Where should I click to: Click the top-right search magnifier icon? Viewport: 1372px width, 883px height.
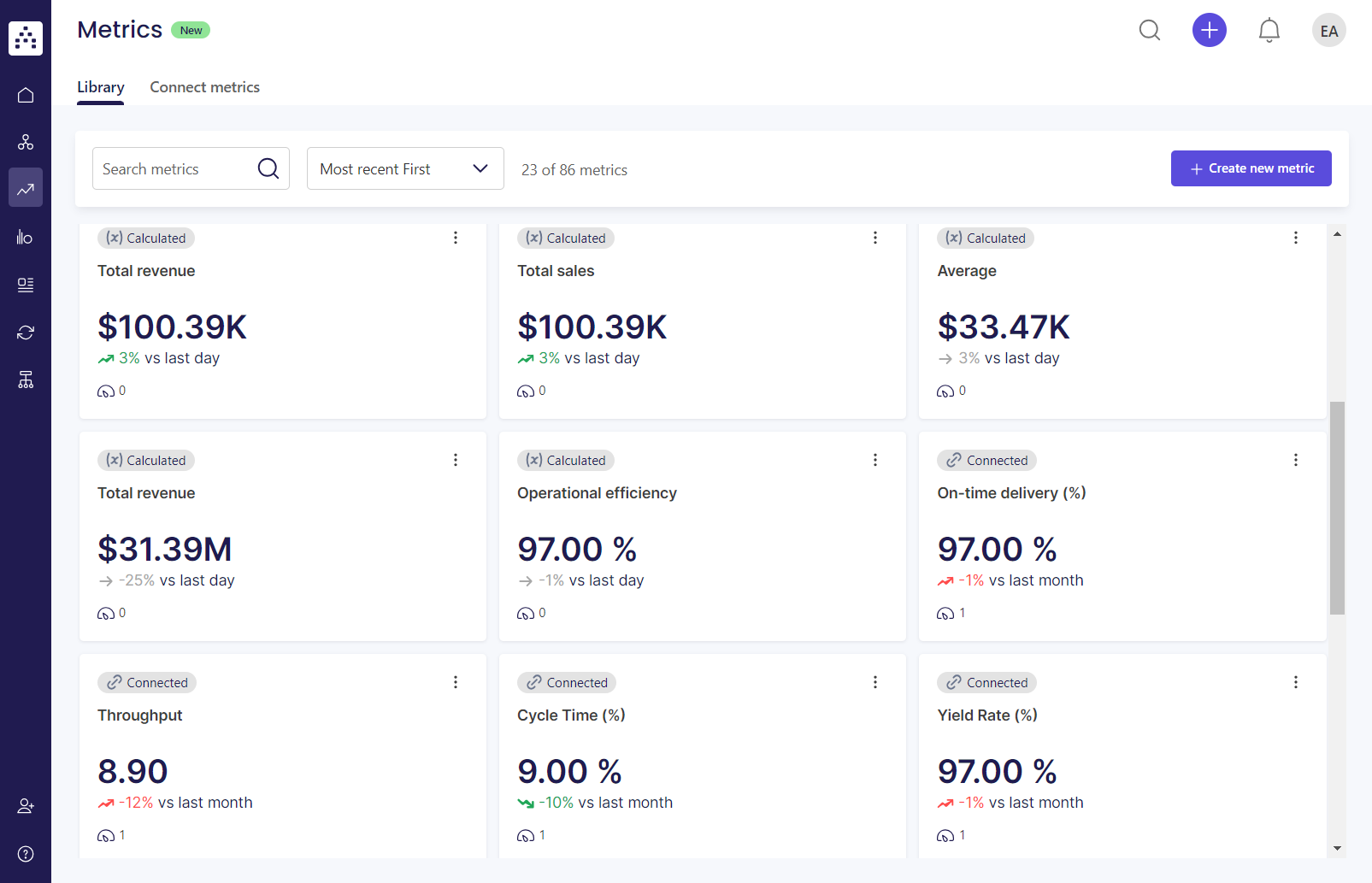[x=1150, y=31]
